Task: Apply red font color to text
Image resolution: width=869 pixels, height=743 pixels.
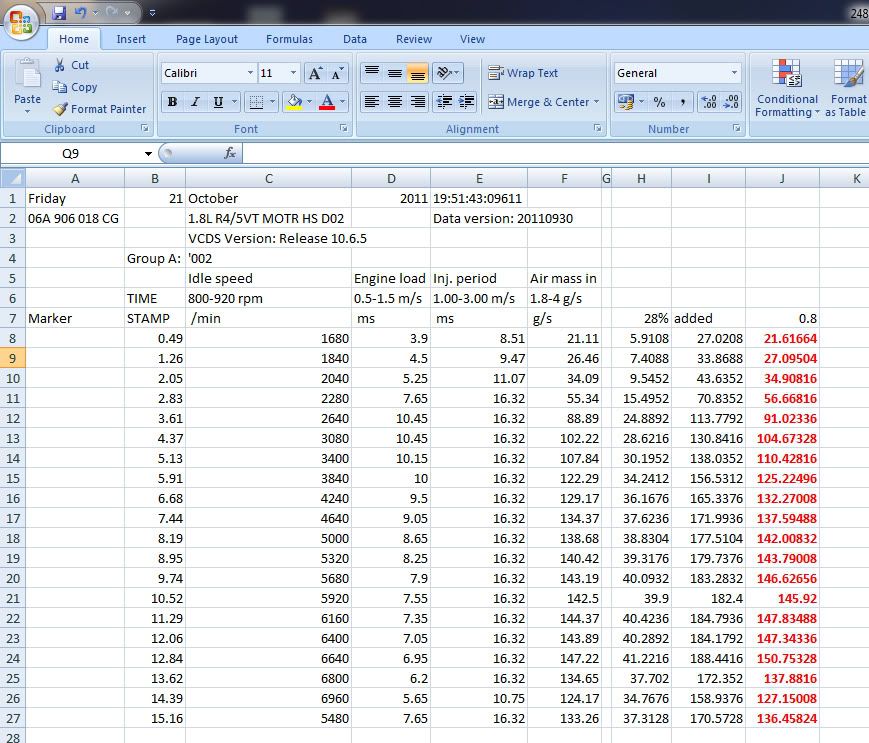Action: 327,102
